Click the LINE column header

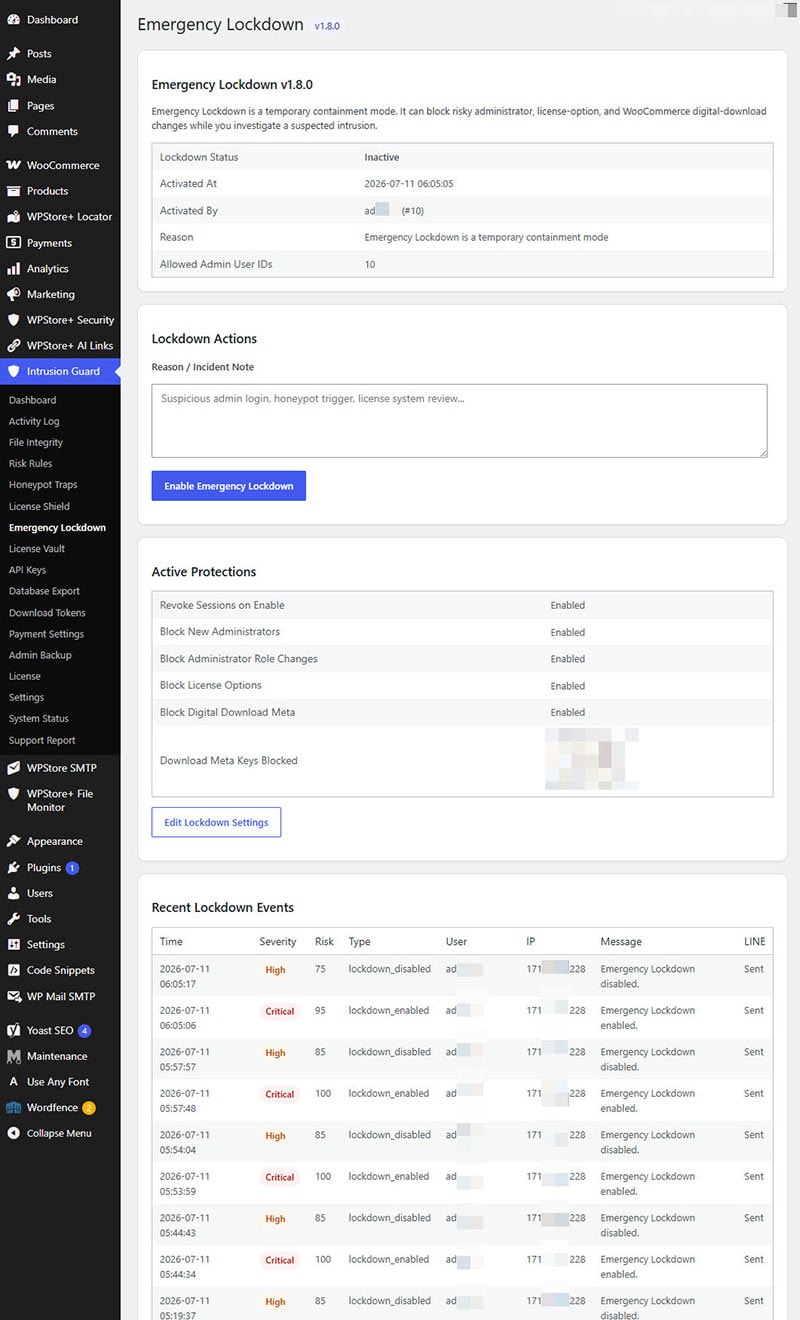[754, 942]
